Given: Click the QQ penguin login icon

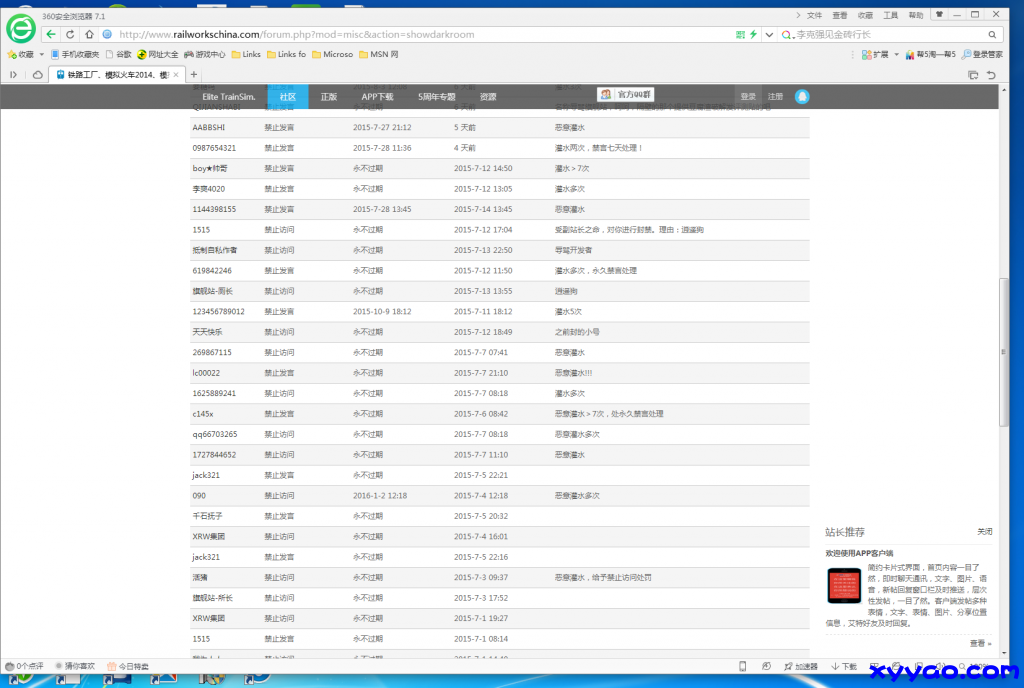Looking at the screenshot, I should point(802,97).
